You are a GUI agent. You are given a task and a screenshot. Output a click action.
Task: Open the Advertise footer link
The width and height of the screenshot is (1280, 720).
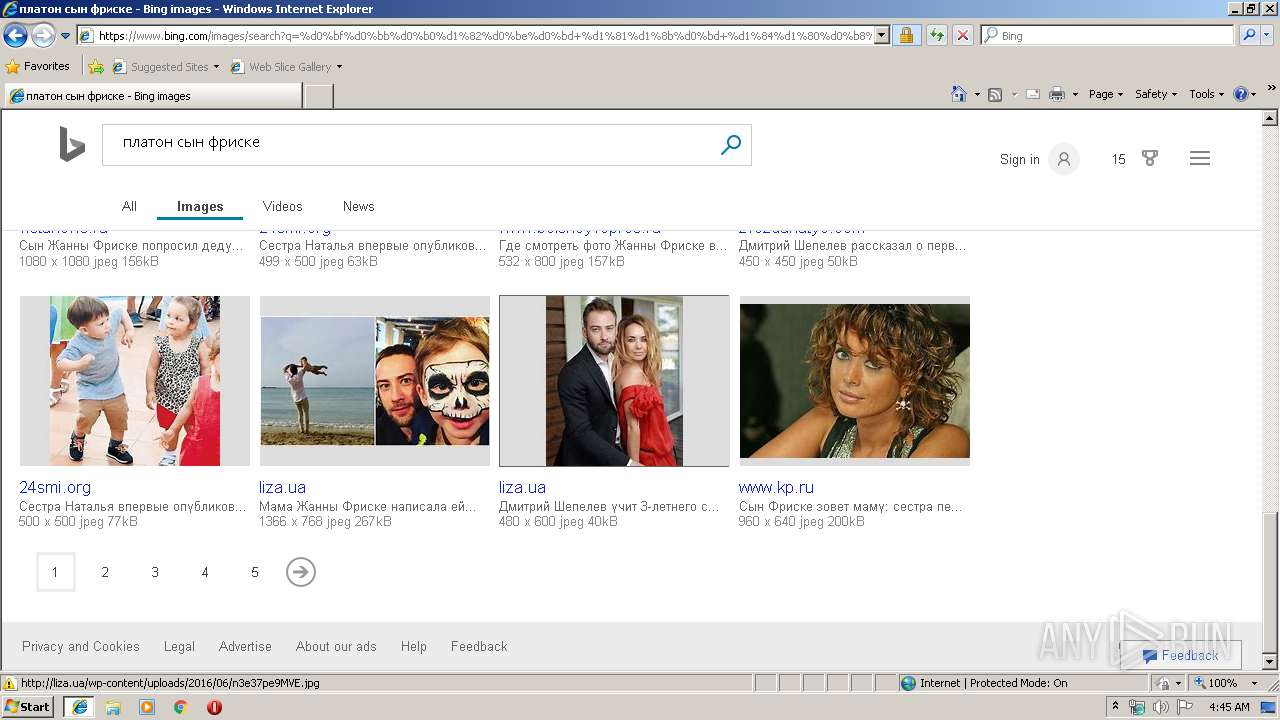245,647
